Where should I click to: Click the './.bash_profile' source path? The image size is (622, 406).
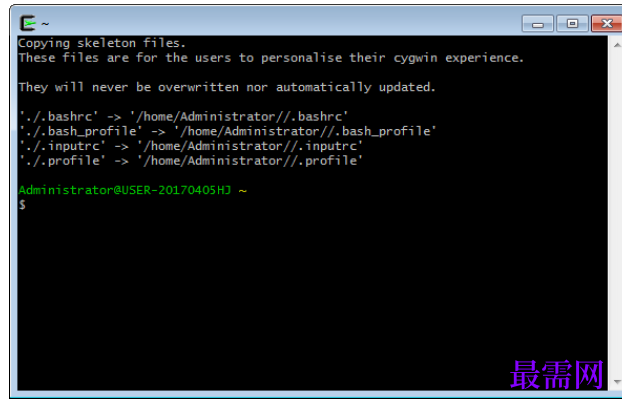(x=81, y=131)
